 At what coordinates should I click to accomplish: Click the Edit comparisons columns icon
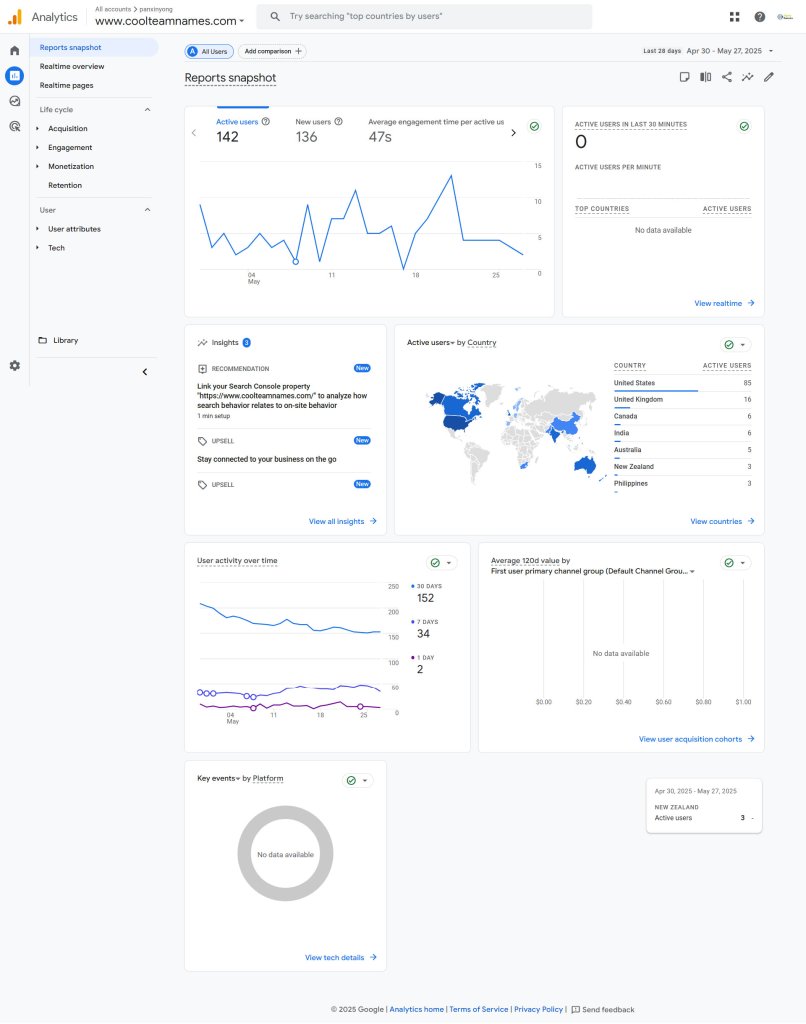click(705, 77)
